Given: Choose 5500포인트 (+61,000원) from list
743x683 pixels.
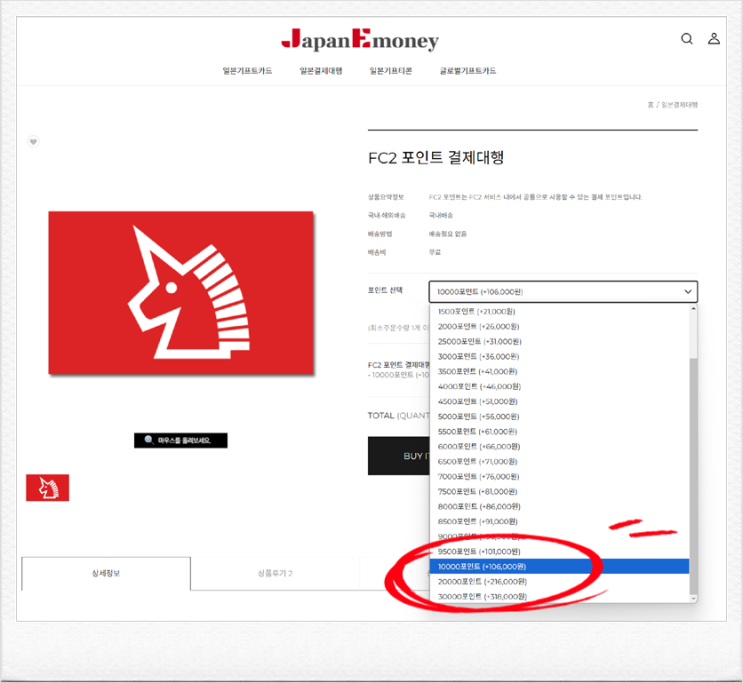Looking at the screenshot, I should point(559,432).
